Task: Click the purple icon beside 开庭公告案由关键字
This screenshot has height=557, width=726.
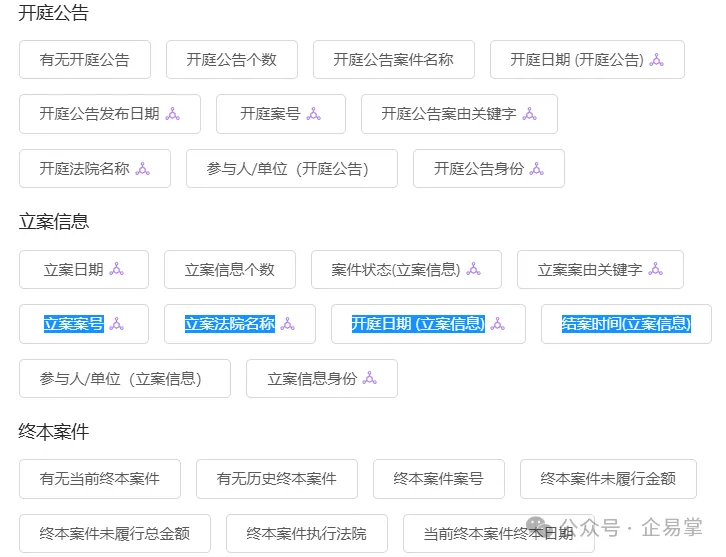Action: [x=529, y=114]
